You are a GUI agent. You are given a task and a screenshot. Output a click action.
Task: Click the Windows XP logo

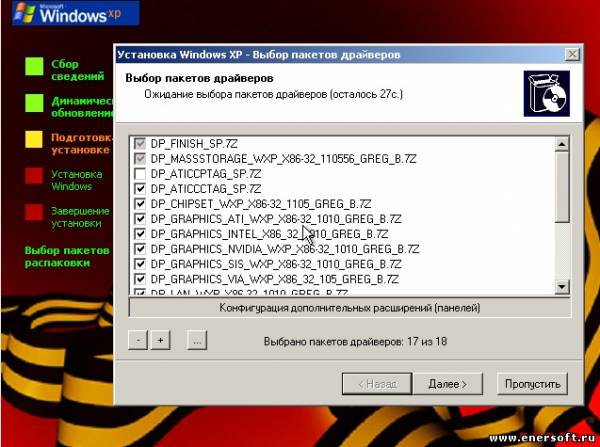[75, 13]
